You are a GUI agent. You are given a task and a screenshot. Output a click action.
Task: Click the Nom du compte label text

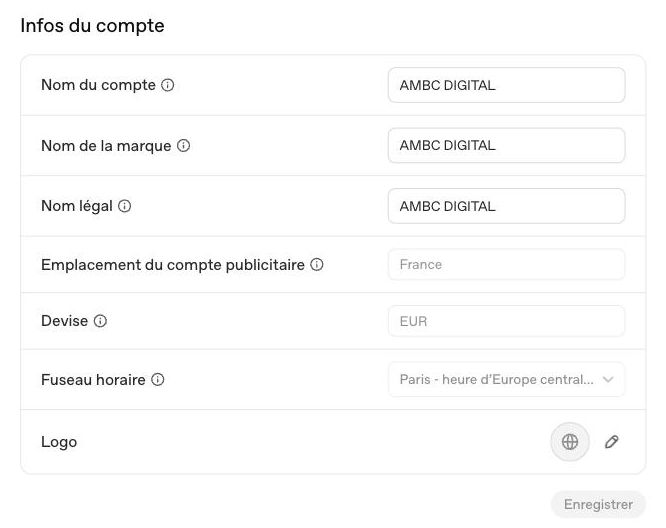(x=98, y=85)
